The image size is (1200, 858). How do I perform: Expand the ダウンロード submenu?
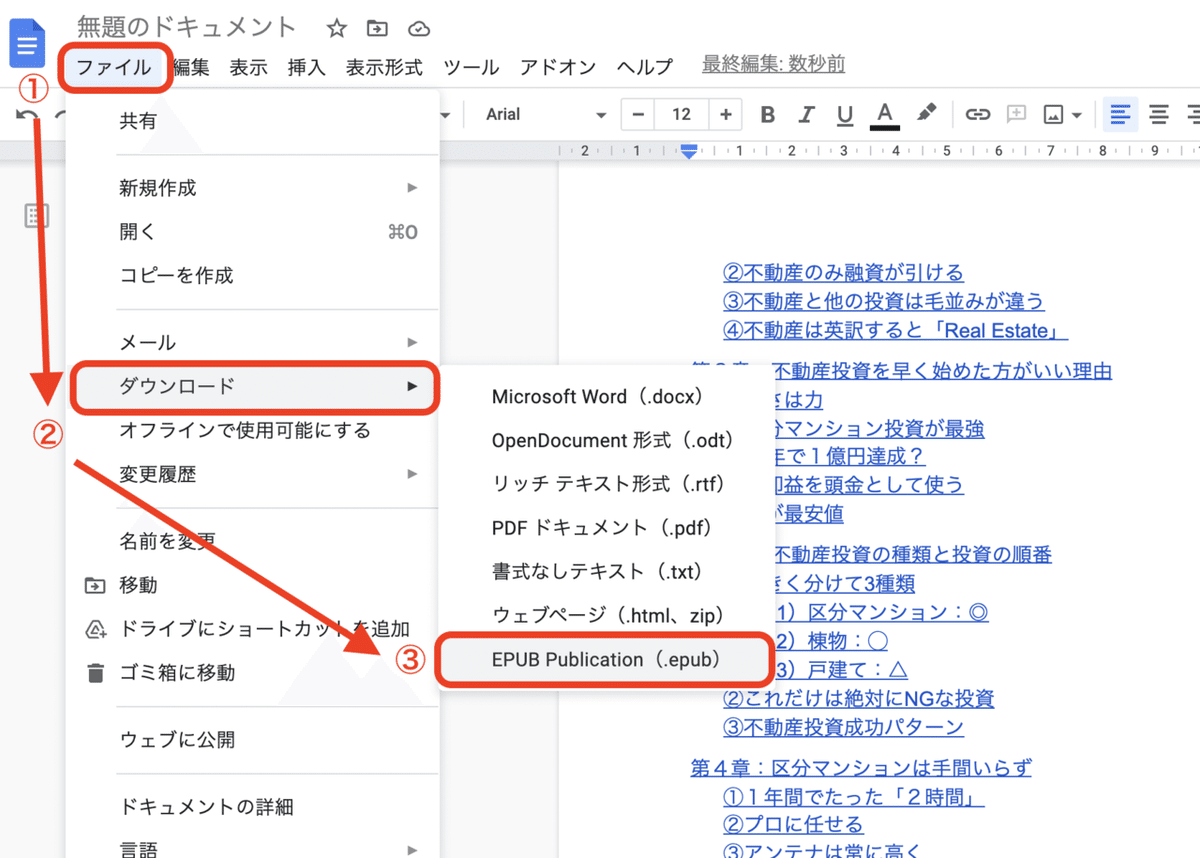(x=252, y=386)
